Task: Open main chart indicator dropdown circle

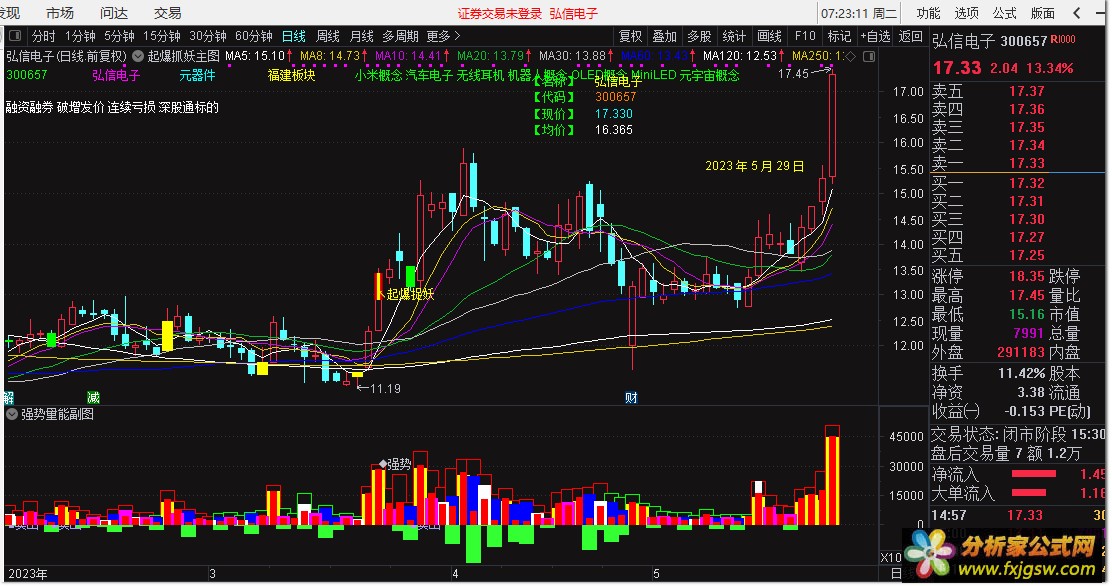Action: 138,56
